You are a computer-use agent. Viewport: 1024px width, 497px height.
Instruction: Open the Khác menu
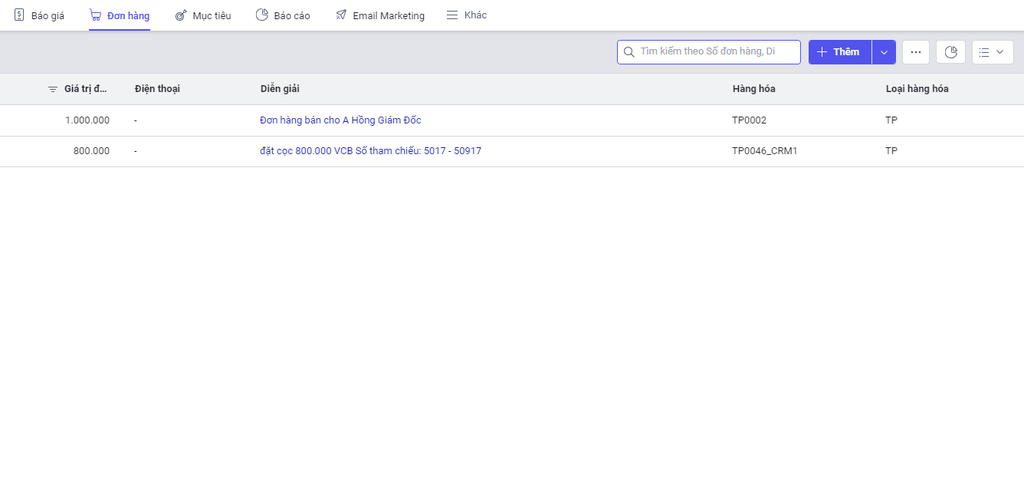click(x=466, y=16)
